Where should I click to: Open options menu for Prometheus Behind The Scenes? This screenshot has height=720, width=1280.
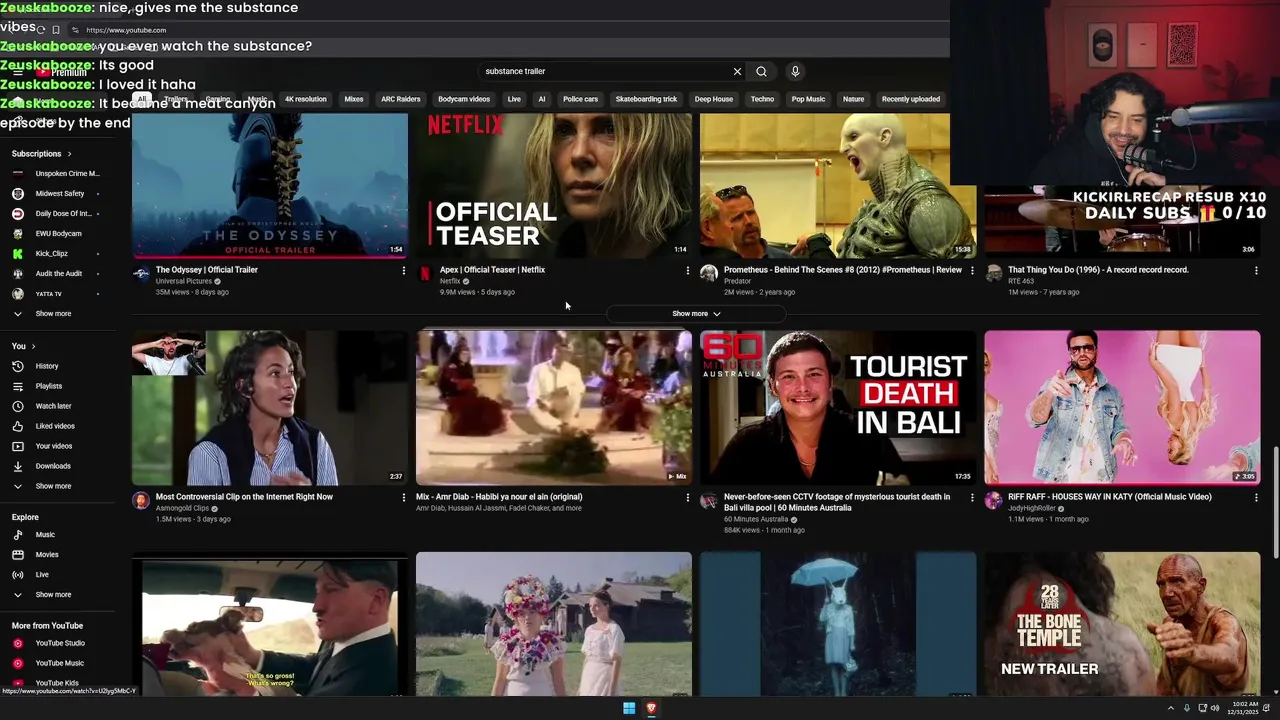pos(972,270)
